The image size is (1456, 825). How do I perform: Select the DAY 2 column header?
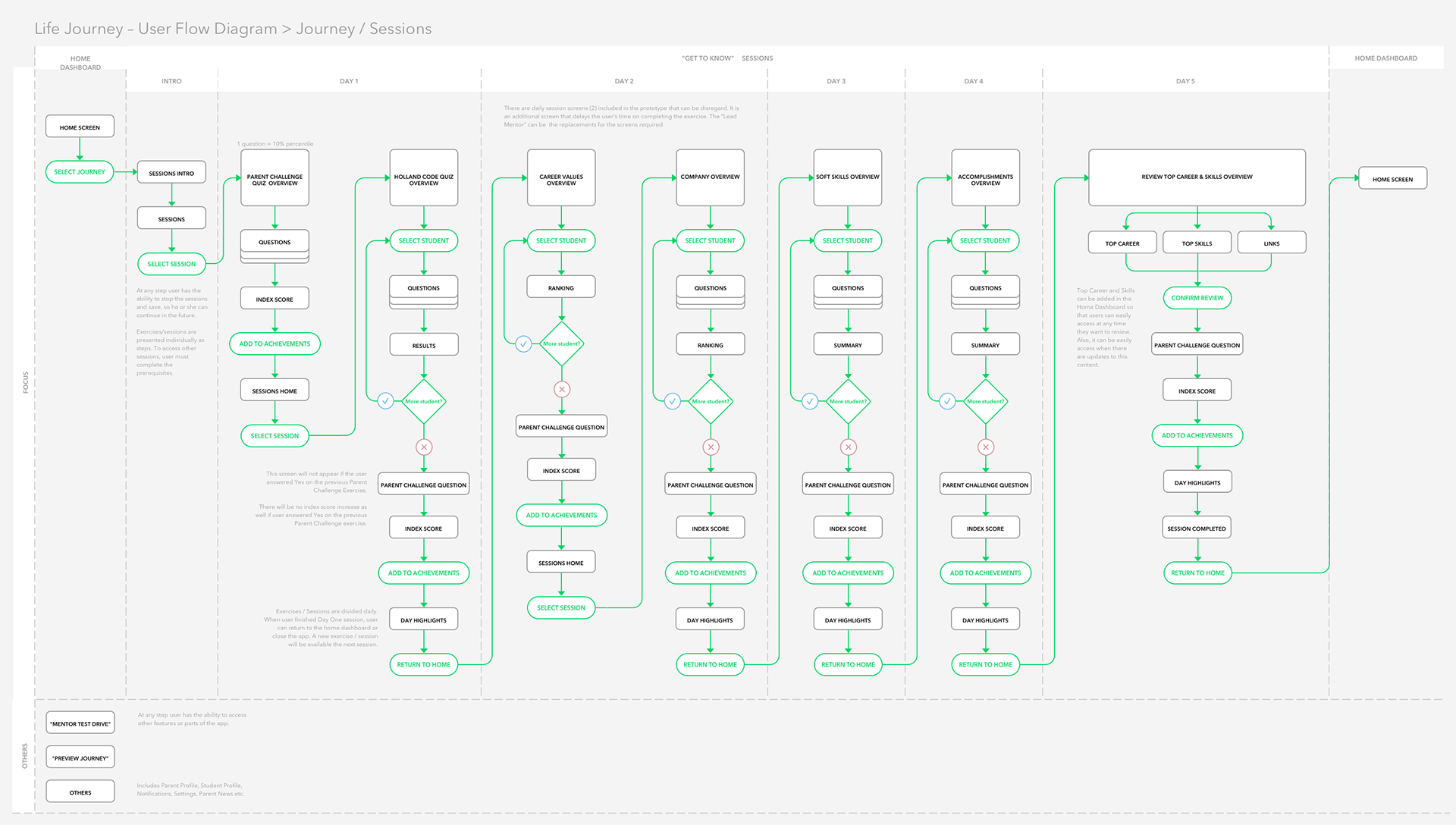623,81
